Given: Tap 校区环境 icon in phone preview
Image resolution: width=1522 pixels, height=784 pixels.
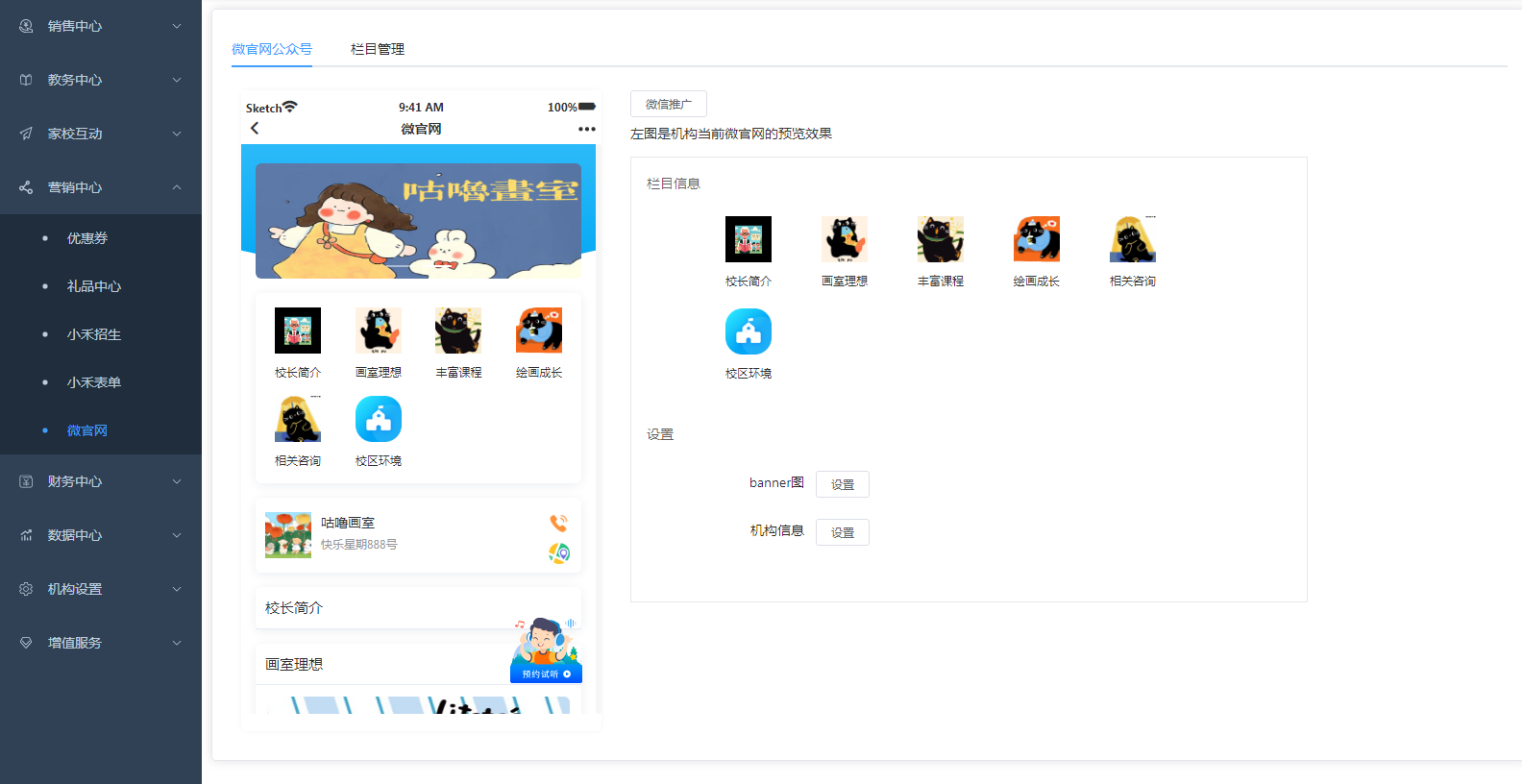Looking at the screenshot, I should point(379,419).
